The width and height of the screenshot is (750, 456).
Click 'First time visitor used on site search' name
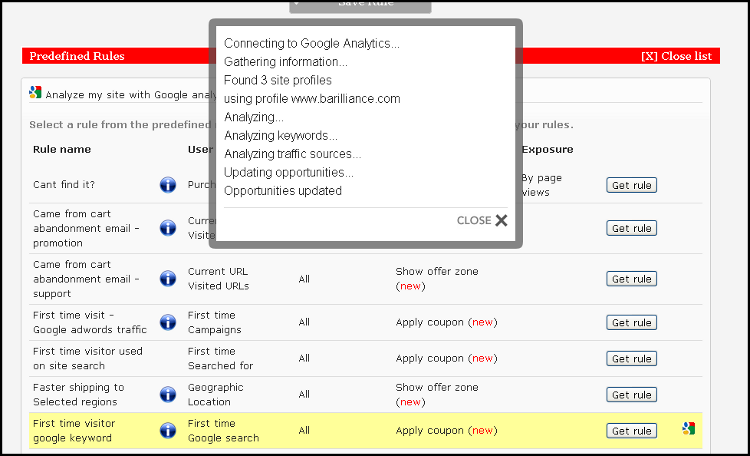[x=88, y=358]
